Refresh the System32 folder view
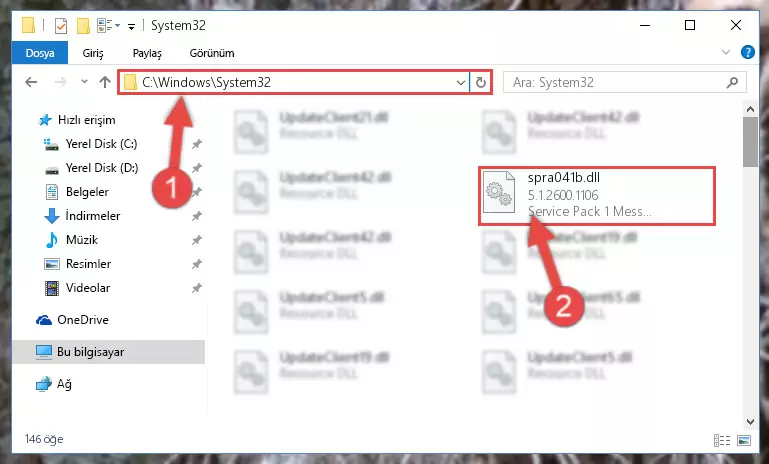This screenshot has width=769, height=464. click(481, 82)
